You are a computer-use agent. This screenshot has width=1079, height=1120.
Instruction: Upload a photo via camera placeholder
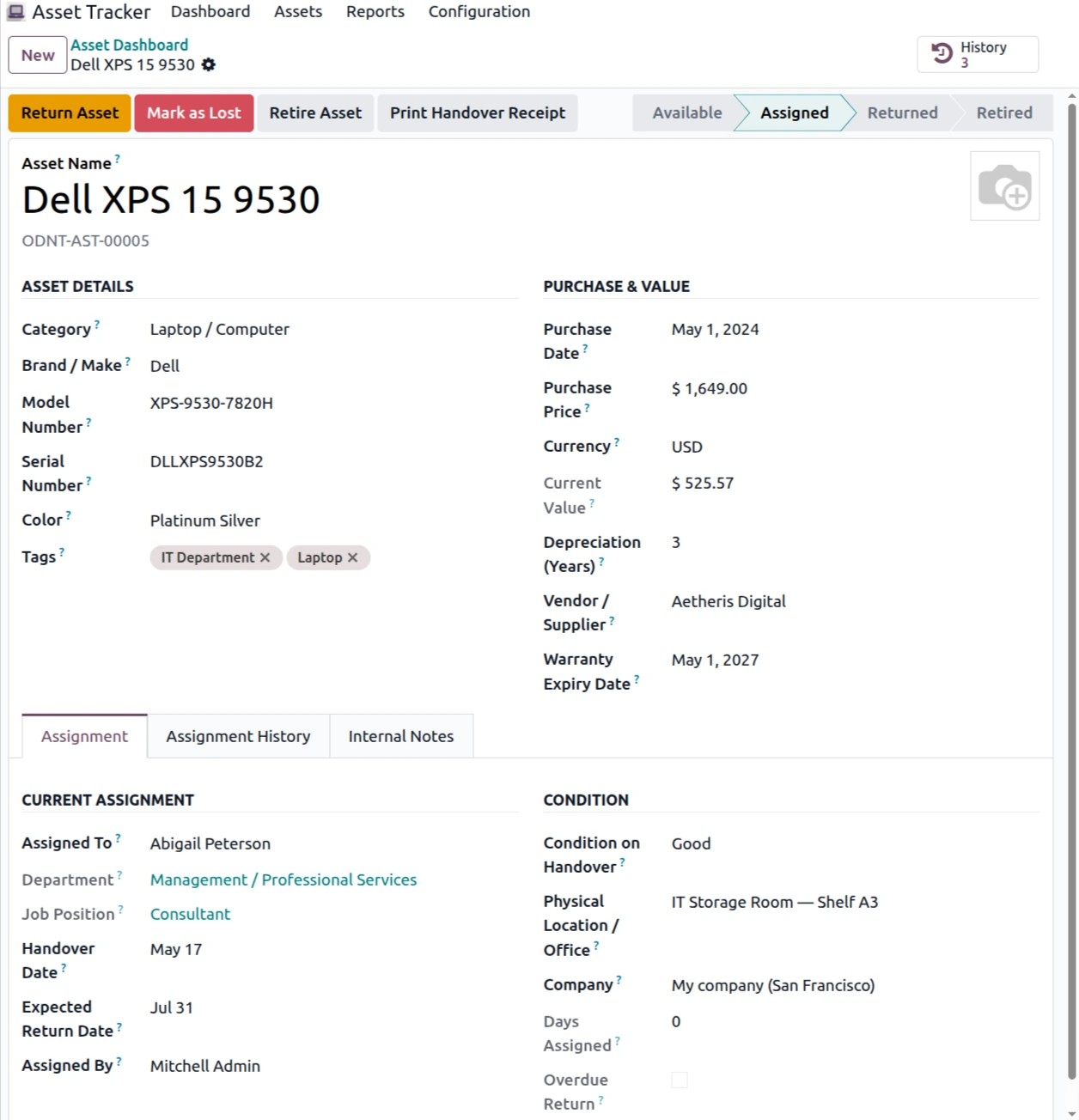(x=1004, y=186)
